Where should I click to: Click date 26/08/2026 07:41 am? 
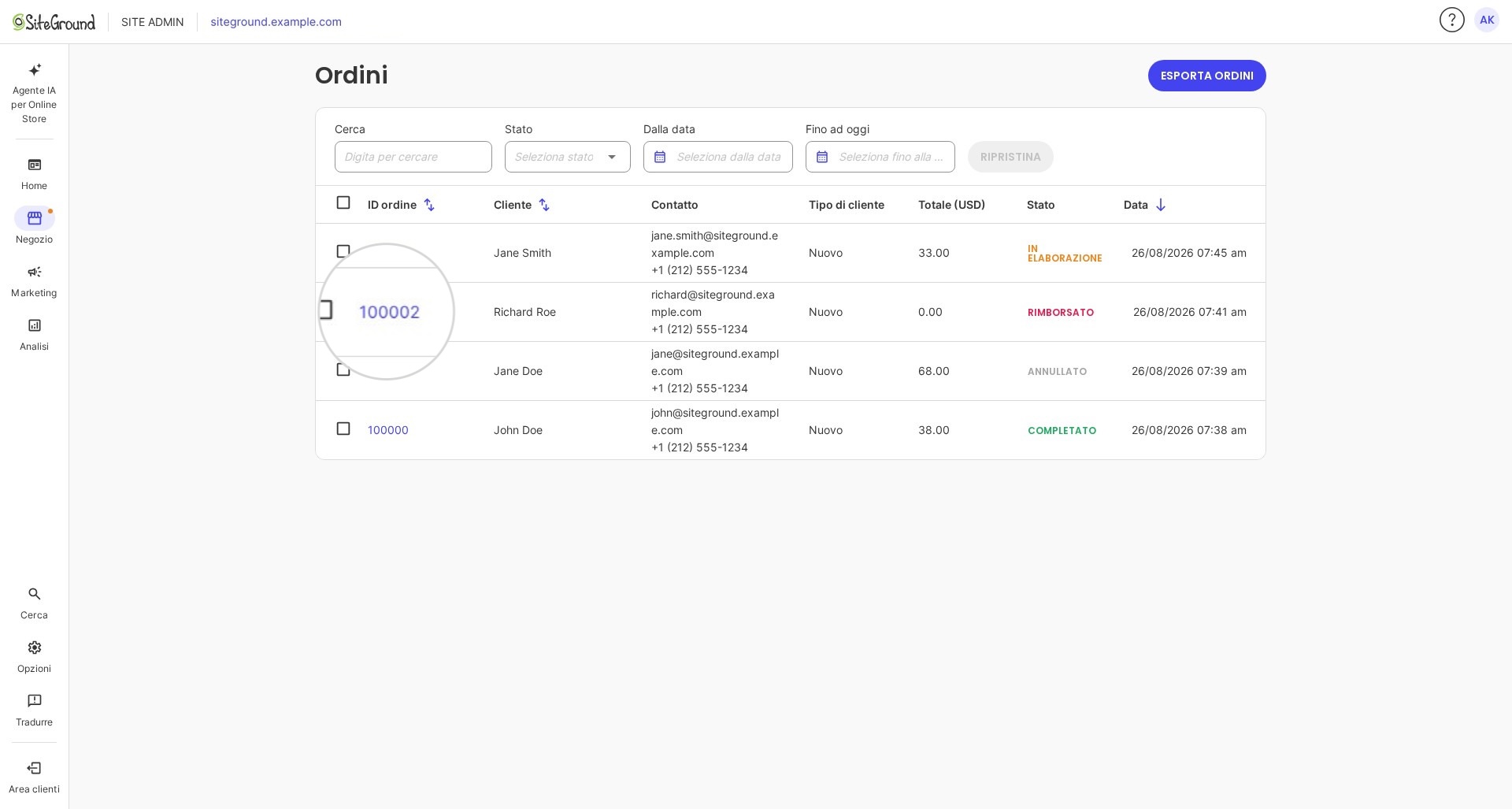coord(1189,312)
